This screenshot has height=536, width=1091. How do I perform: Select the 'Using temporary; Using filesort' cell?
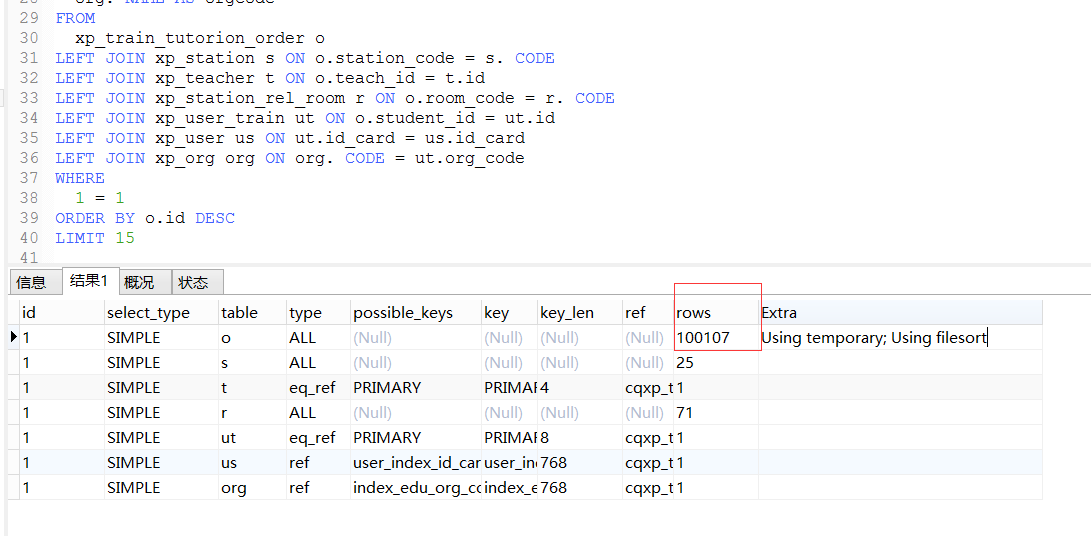pyautogui.click(x=900, y=338)
